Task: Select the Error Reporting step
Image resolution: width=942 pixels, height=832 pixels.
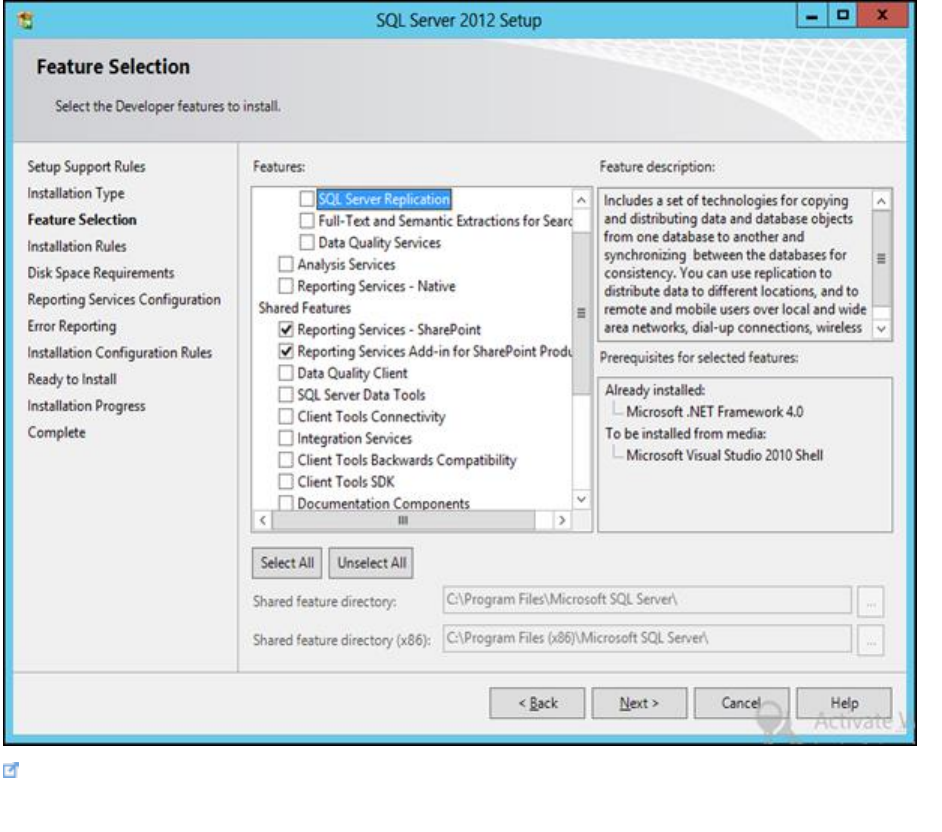Action: tap(72, 326)
